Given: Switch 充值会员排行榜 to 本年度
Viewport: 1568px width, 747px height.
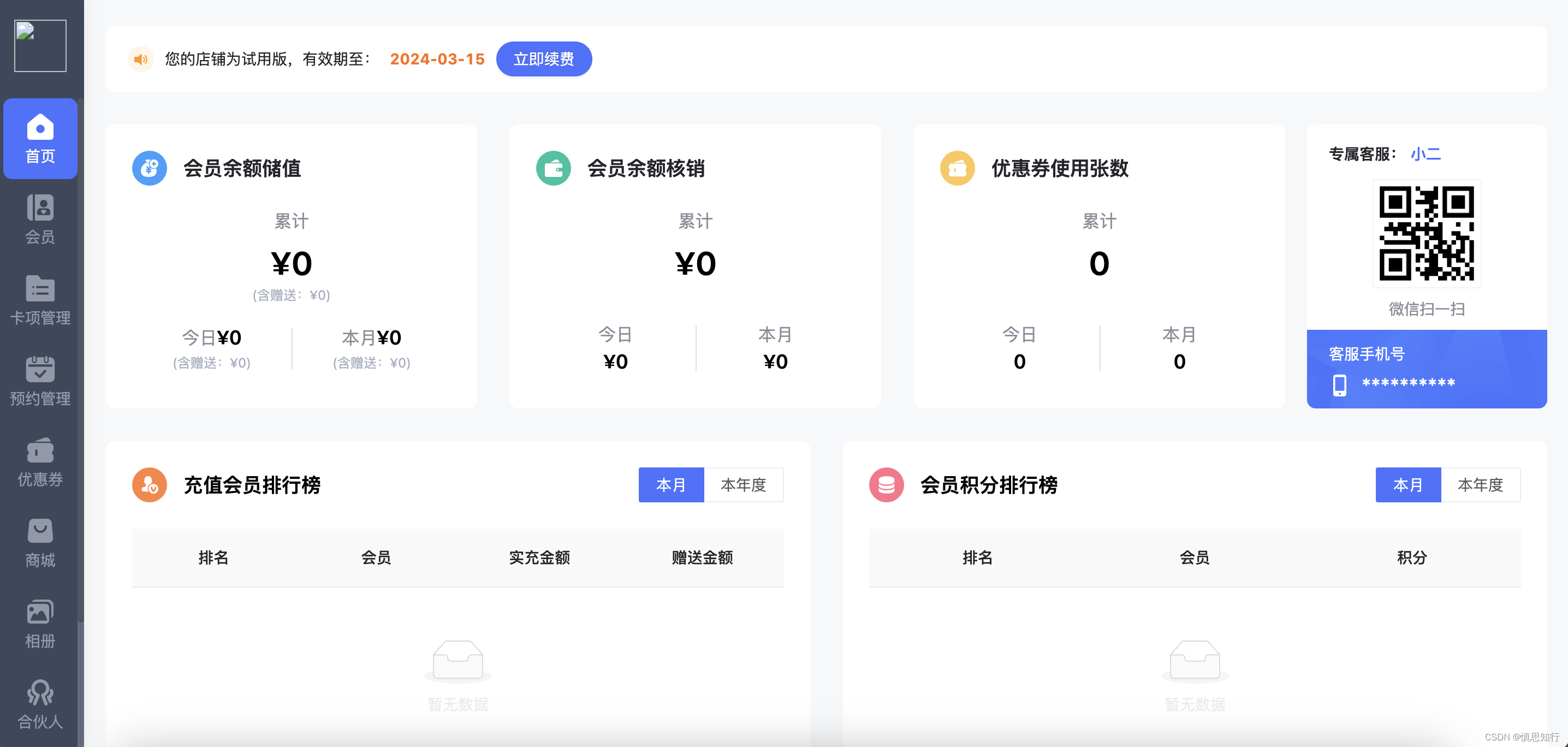Looking at the screenshot, I should tap(743, 484).
